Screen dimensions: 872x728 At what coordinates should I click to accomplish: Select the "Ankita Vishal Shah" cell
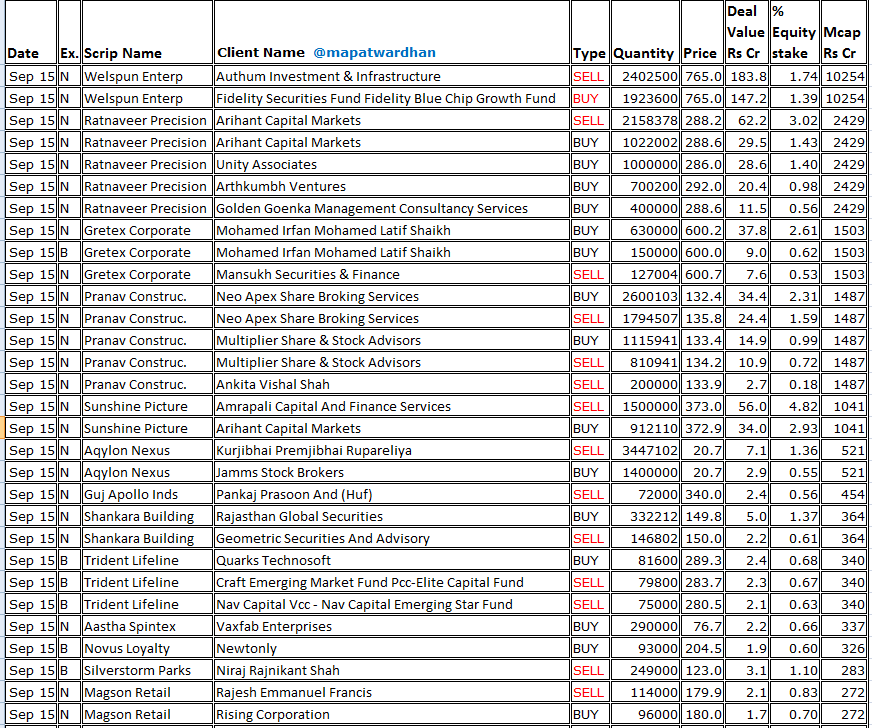[392, 385]
